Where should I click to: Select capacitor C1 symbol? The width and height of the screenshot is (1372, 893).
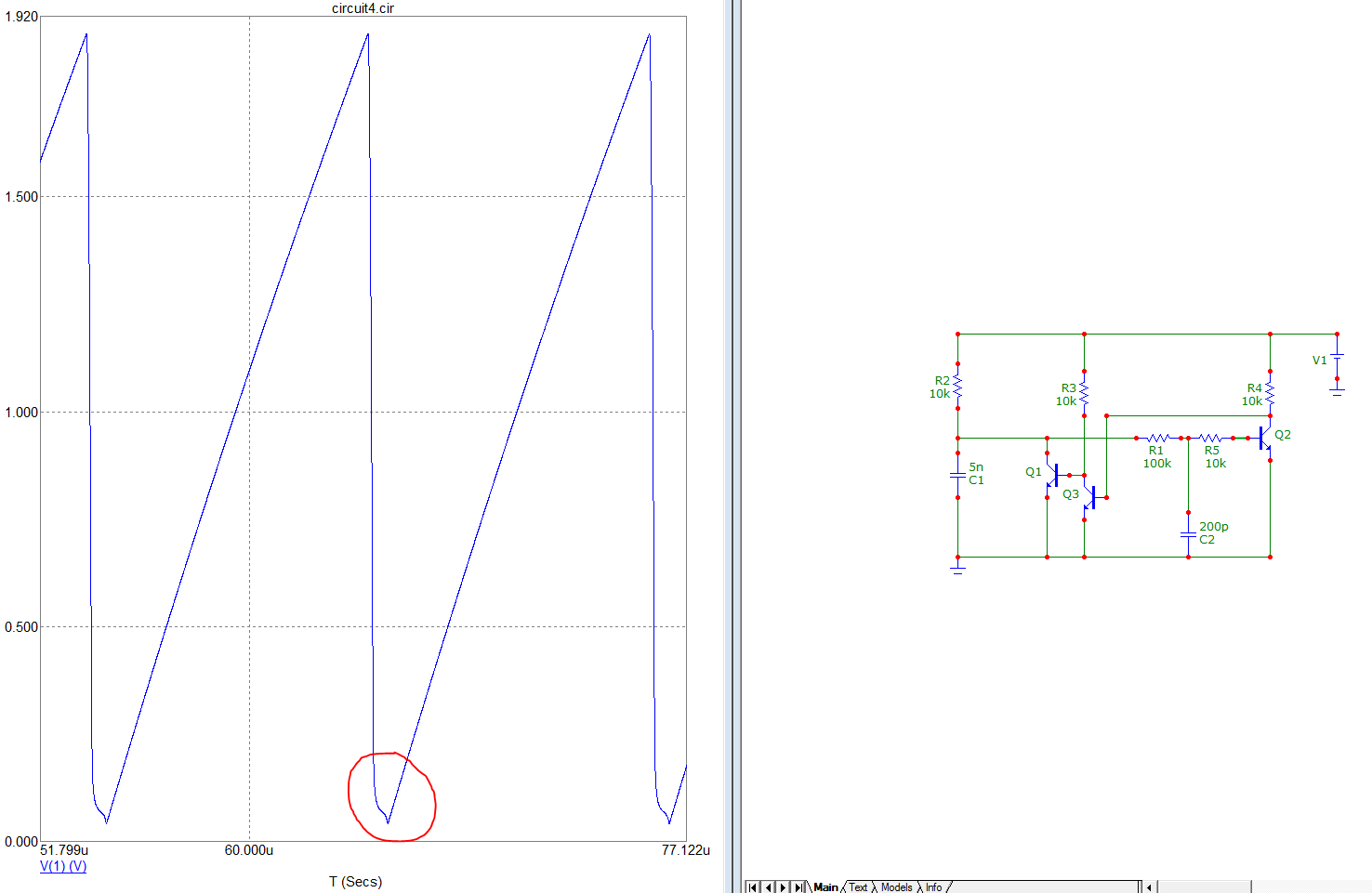click(957, 475)
